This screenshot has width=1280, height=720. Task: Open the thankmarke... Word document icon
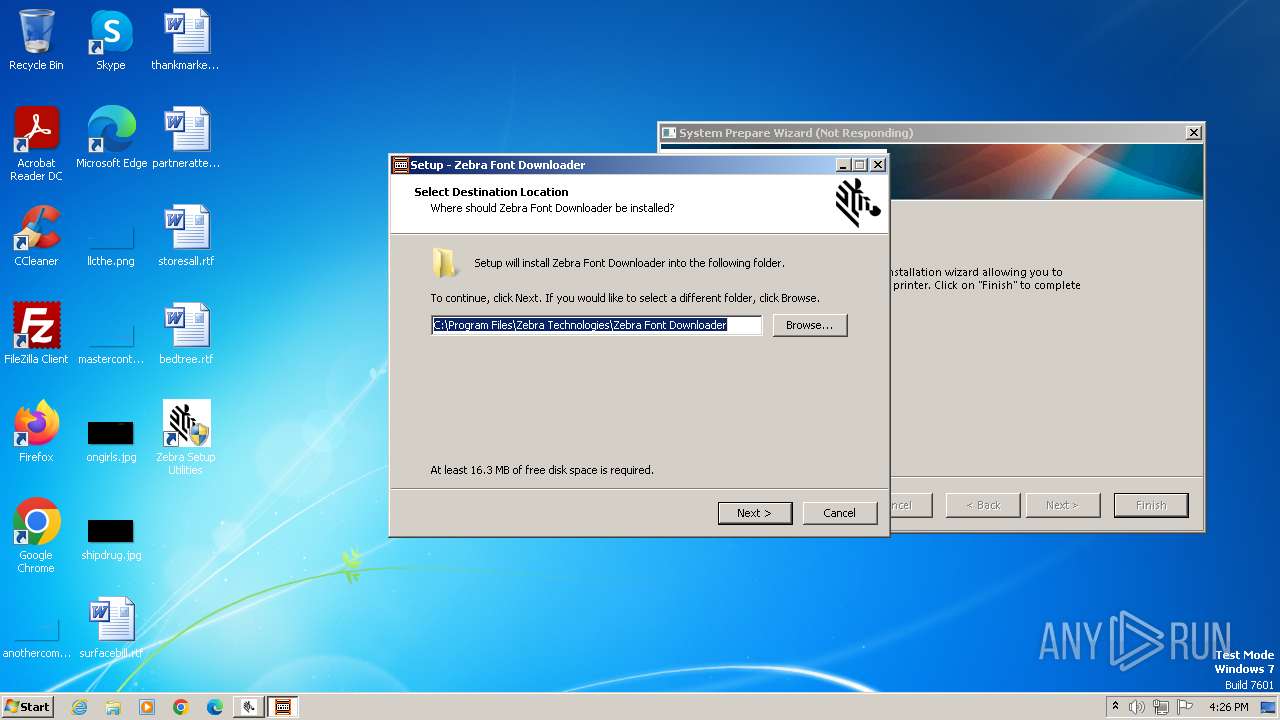(x=185, y=40)
